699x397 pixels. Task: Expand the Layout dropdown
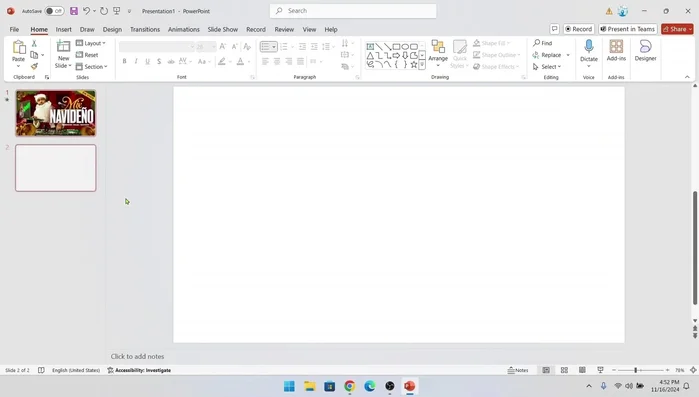pos(91,43)
